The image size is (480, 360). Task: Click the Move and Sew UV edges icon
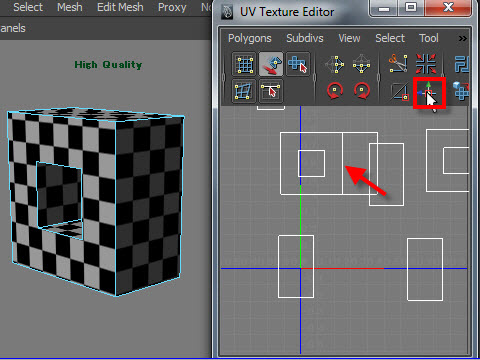pyautogui.click(x=429, y=93)
